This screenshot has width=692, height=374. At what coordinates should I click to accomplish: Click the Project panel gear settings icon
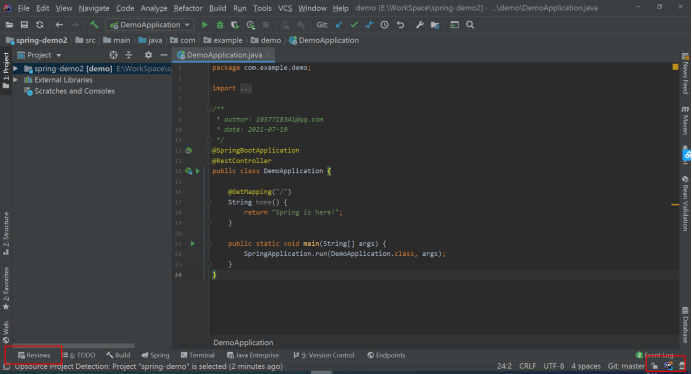tap(148, 55)
